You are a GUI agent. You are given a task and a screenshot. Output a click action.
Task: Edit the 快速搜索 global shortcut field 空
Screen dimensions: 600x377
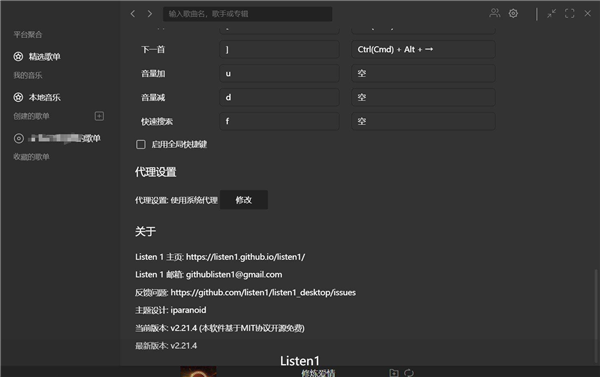tap(423, 121)
